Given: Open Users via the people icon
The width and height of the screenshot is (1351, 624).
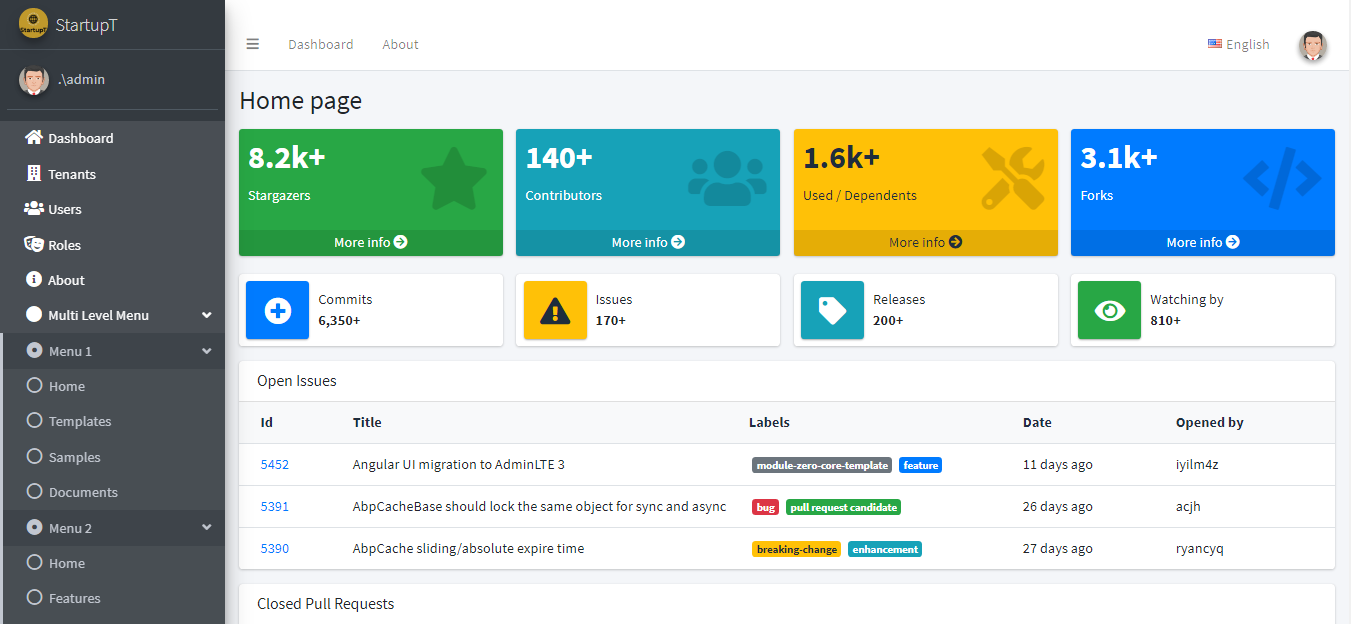Looking at the screenshot, I should click(x=34, y=209).
